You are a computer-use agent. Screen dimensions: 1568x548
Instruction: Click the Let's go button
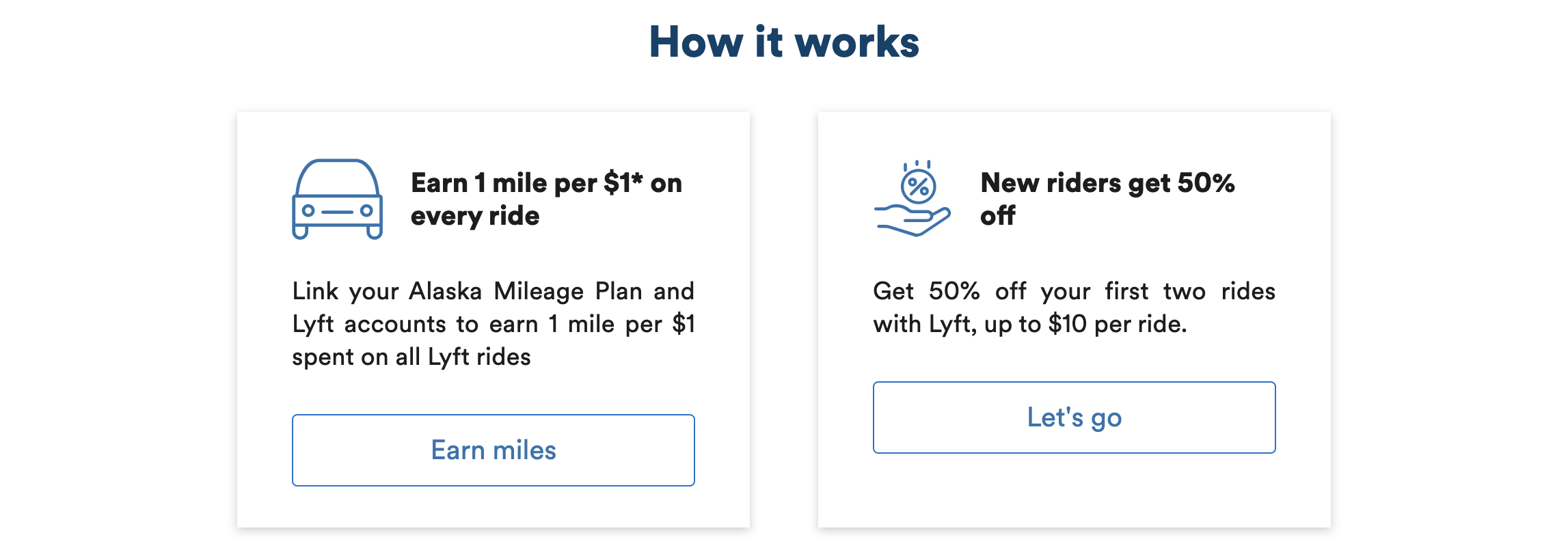(1074, 417)
